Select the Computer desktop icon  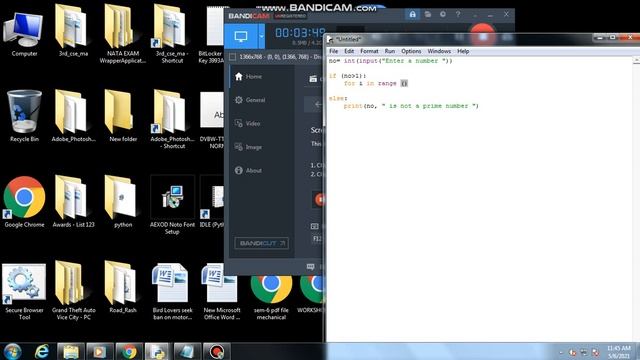coord(24,35)
